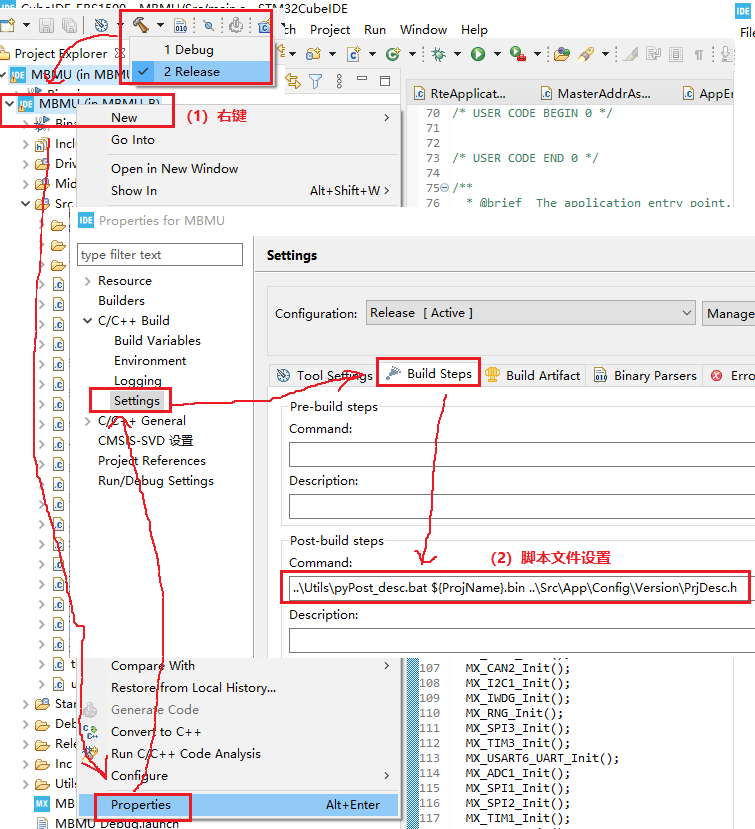
Task: Select Builders in properties tree
Action: point(121,301)
